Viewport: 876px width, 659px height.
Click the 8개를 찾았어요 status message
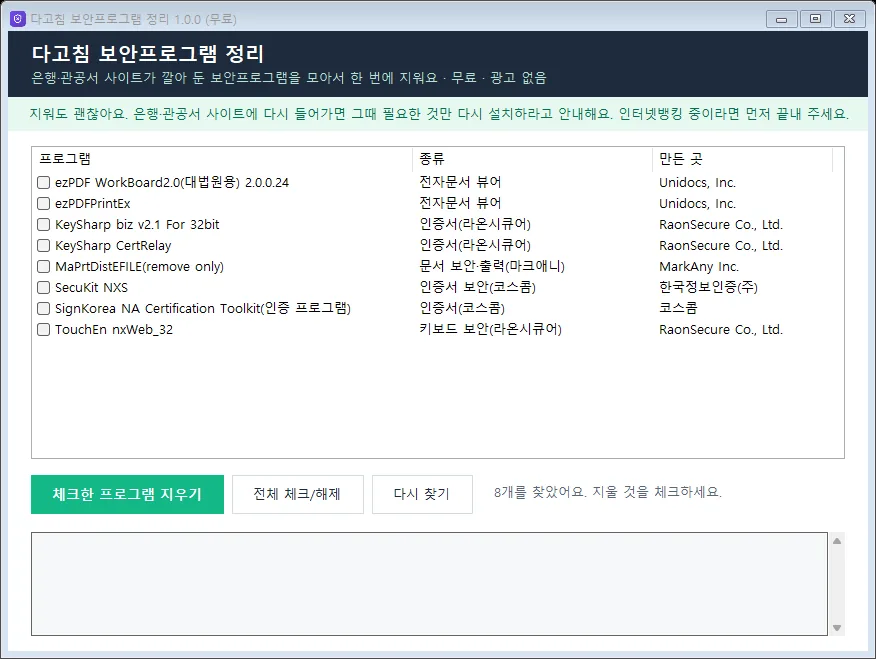click(608, 492)
